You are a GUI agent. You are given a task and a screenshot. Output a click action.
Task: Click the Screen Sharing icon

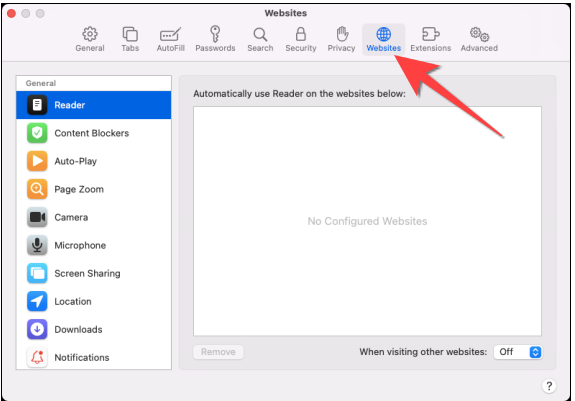point(37,273)
